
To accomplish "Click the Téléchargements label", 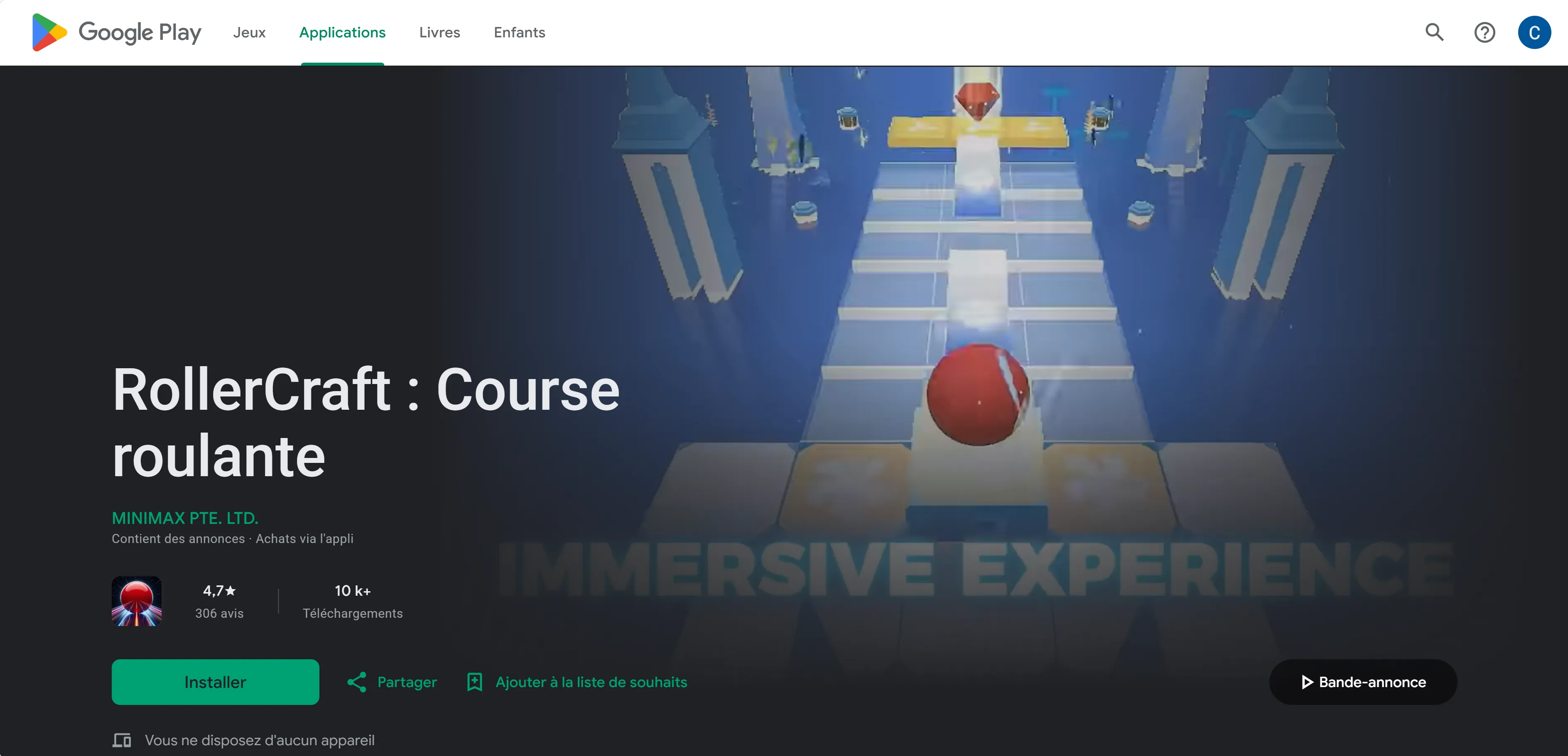I will click(x=353, y=613).
